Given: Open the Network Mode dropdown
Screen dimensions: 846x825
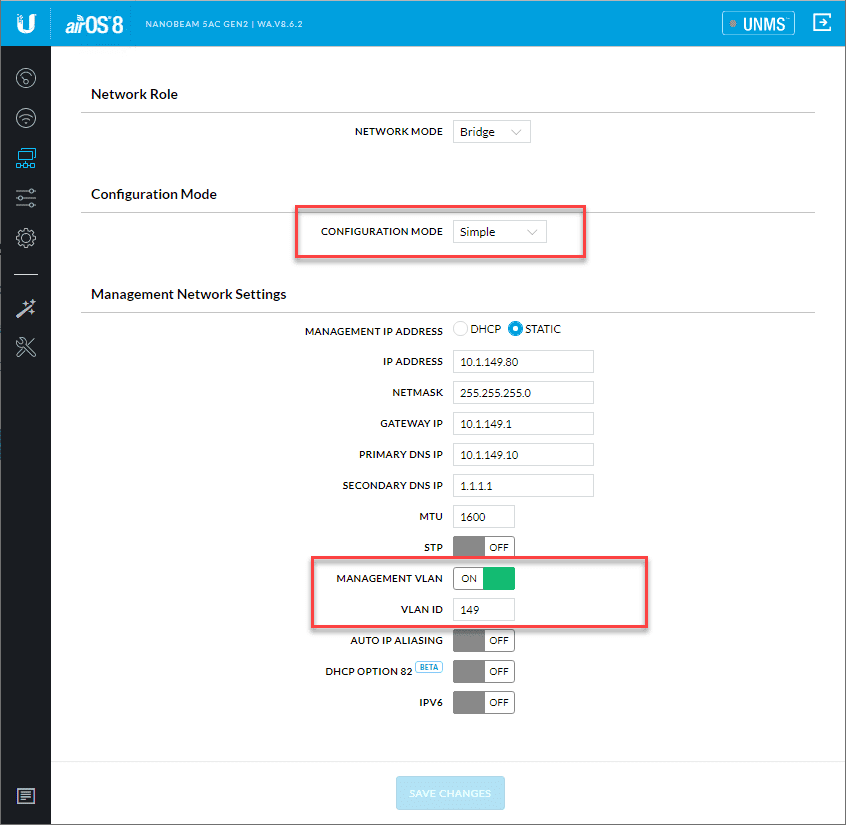Looking at the screenshot, I should (x=491, y=131).
